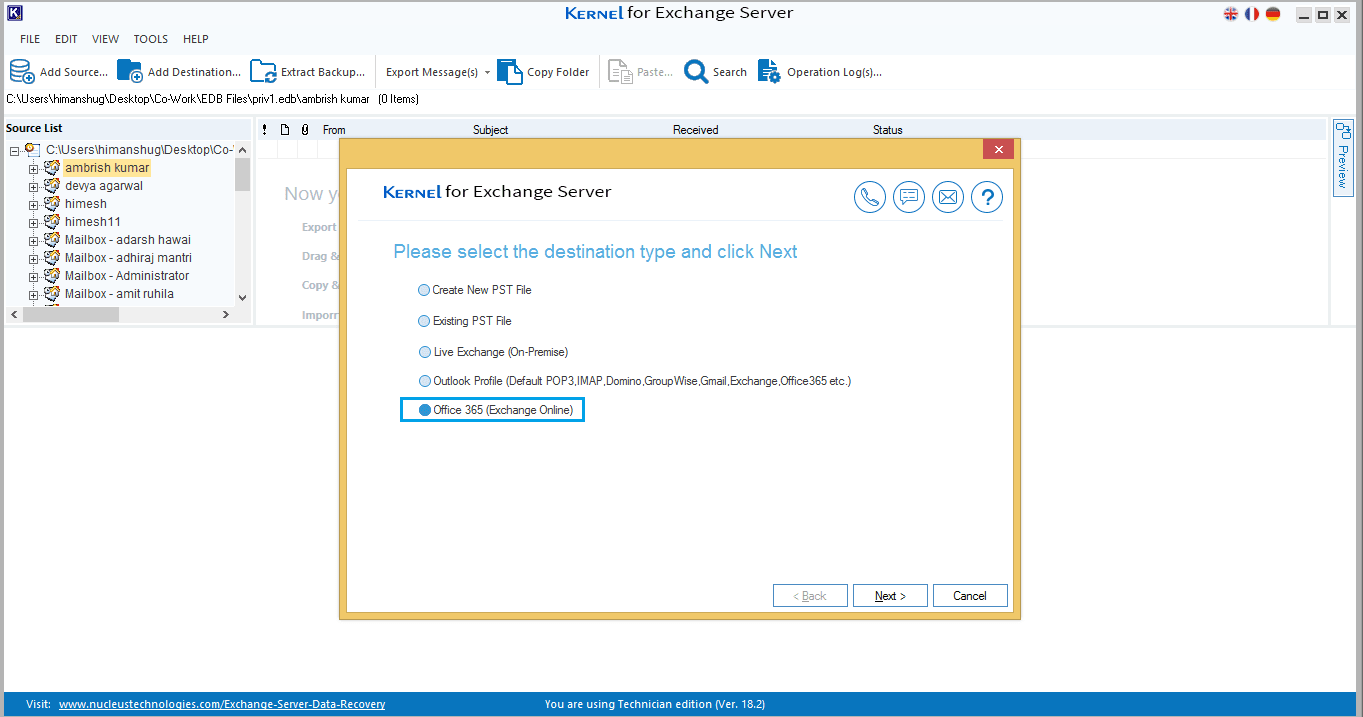The width and height of the screenshot is (1363, 717).
Task: Switch language with the French flag
Action: 1252,14
